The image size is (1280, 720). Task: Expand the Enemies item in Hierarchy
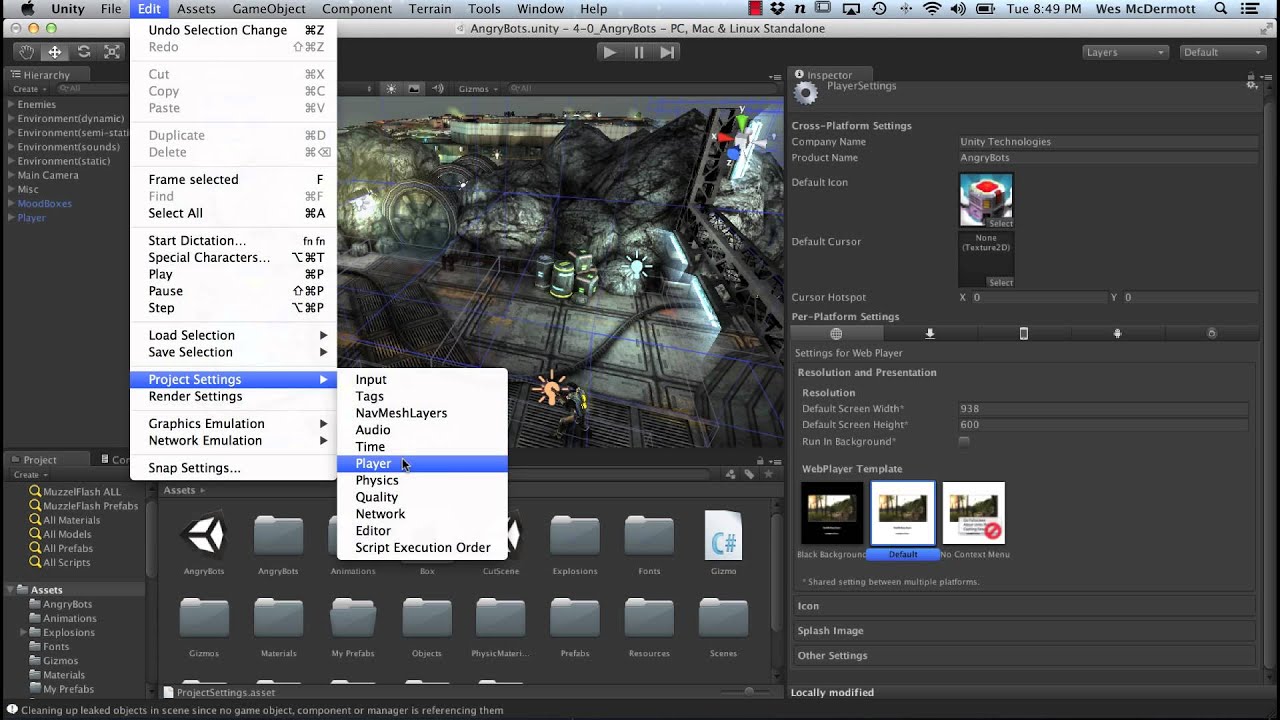[x=11, y=104]
